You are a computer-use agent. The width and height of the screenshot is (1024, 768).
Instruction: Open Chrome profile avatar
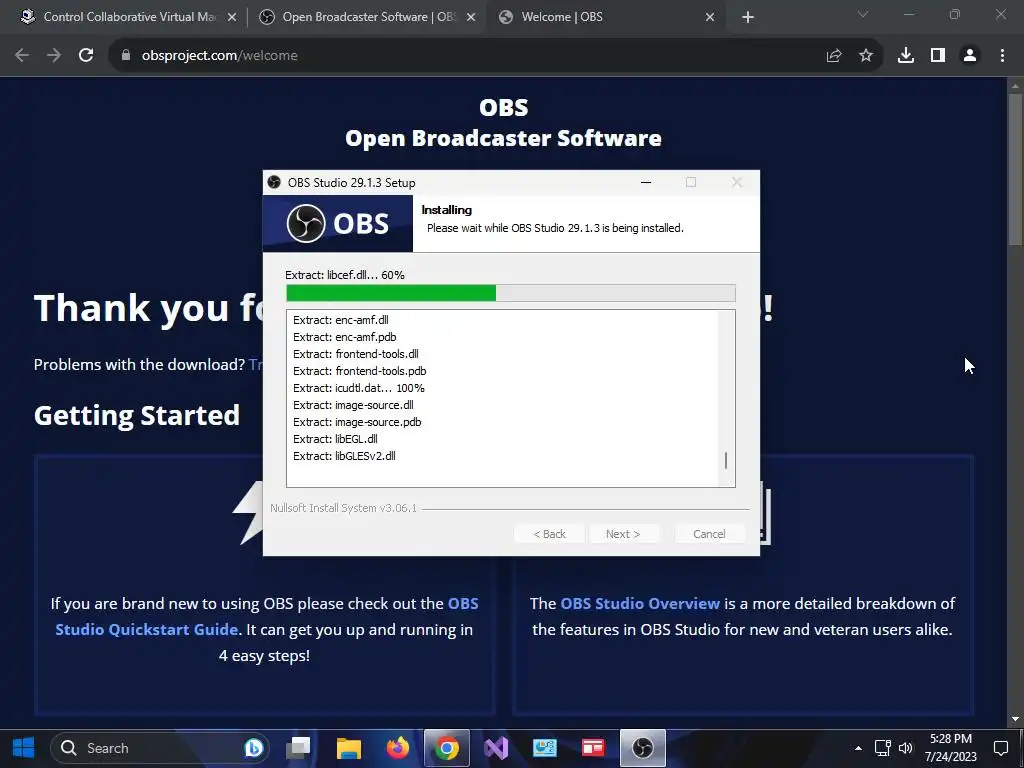[970, 56]
